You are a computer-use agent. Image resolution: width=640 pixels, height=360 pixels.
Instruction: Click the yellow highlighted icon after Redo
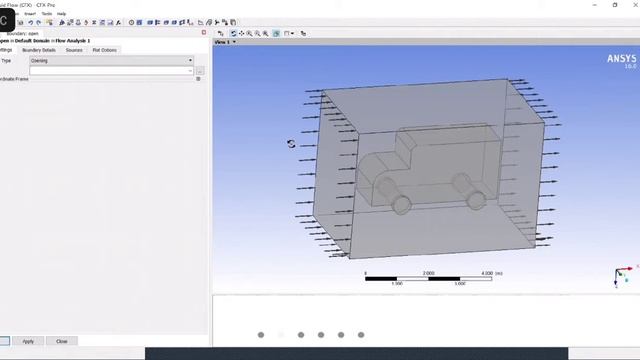pyautogui.click(x=49, y=22)
